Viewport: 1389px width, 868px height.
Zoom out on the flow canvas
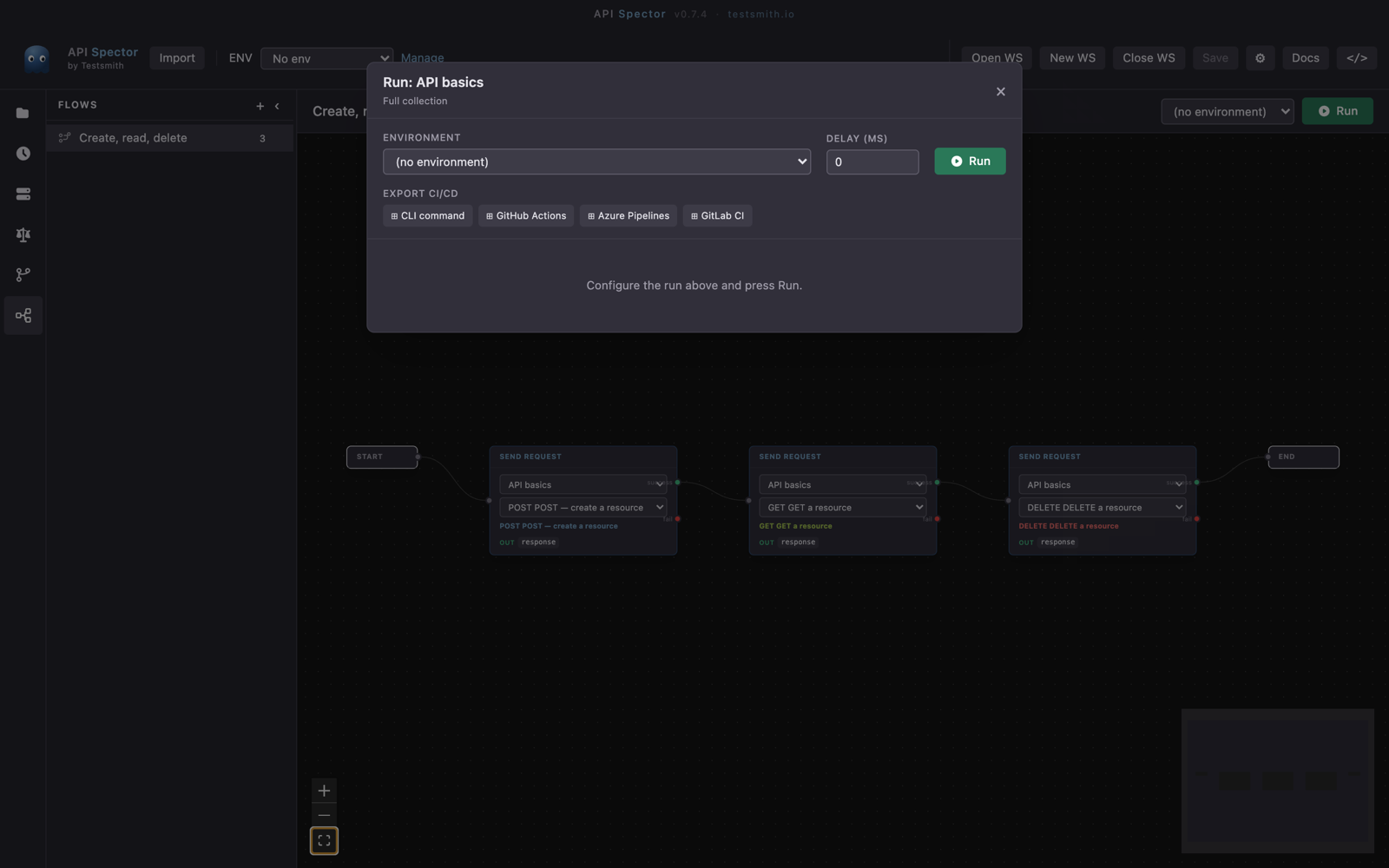(324, 815)
